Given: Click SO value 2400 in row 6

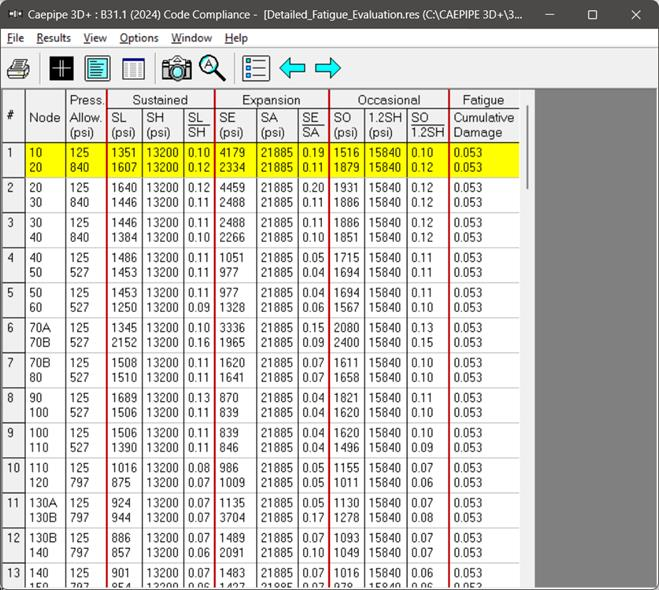Looking at the screenshot, I should click(x=346, y=342).
